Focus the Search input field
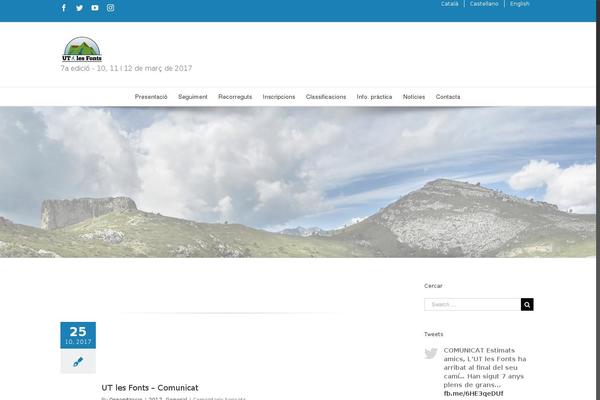 point(473,305)
